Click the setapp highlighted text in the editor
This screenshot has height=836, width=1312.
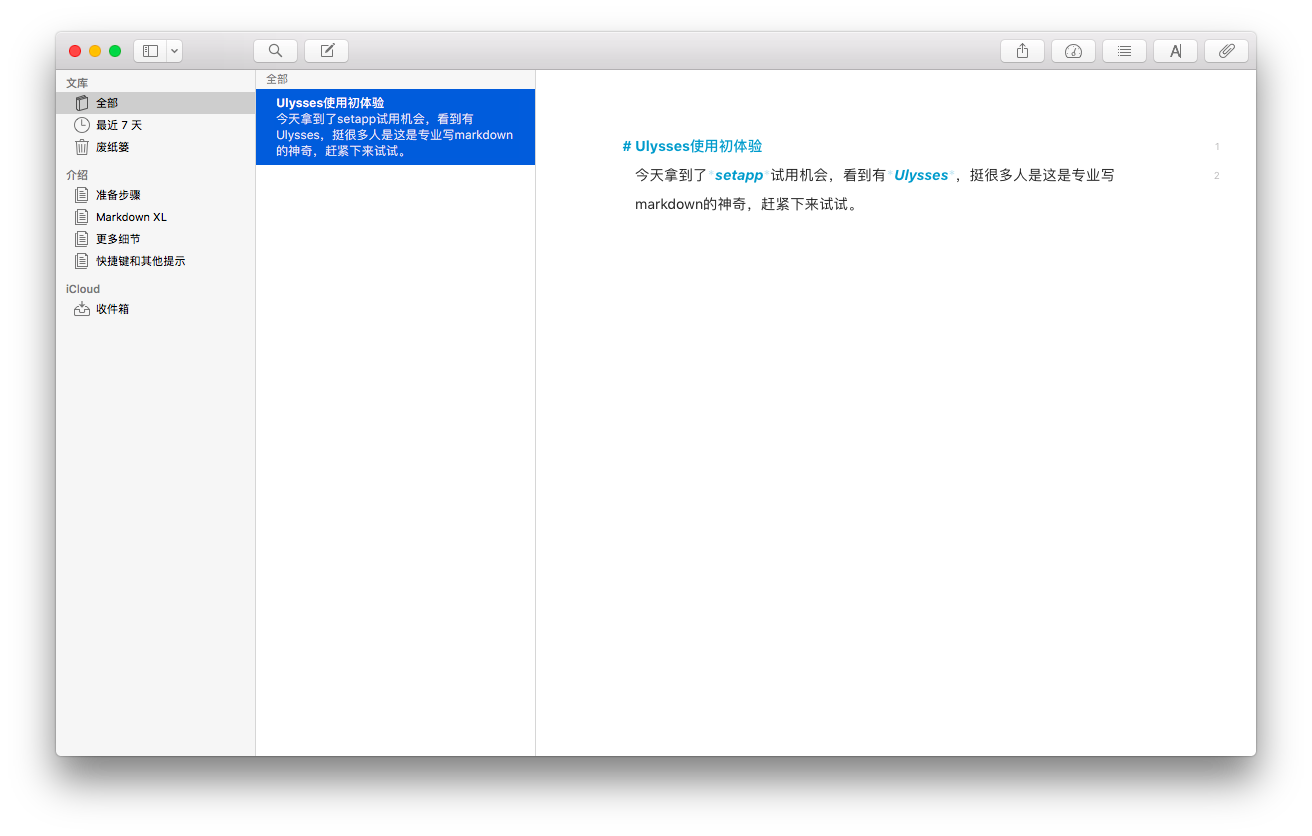pyautogui.click(x=738, y=174)
